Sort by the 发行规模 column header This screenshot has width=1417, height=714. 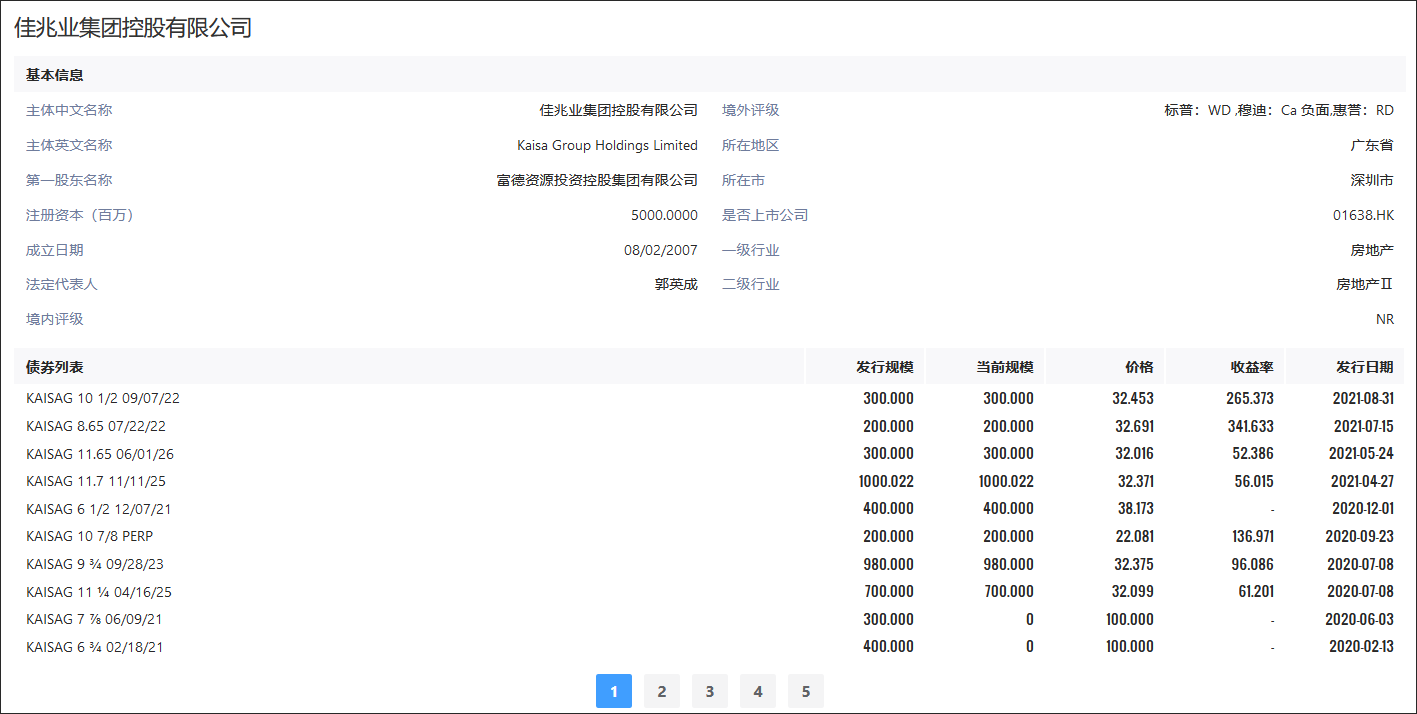[889, 366]
